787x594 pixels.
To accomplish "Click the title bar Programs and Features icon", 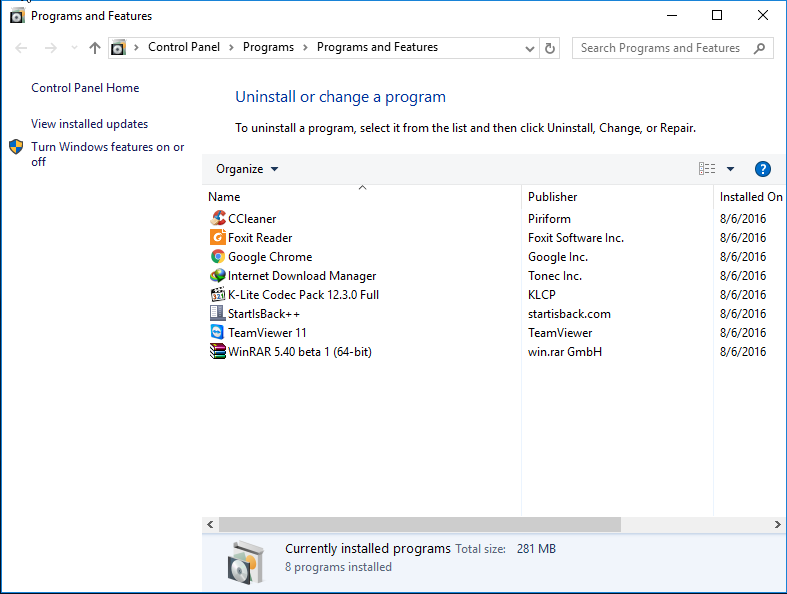I will 17,16.
